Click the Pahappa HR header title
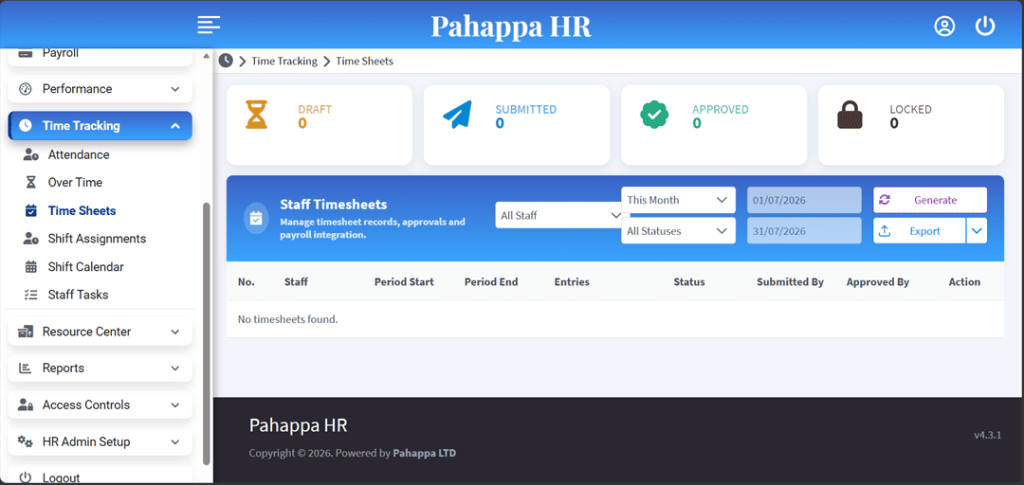Screen dimensions: 1024x485 tap(511, 26)
